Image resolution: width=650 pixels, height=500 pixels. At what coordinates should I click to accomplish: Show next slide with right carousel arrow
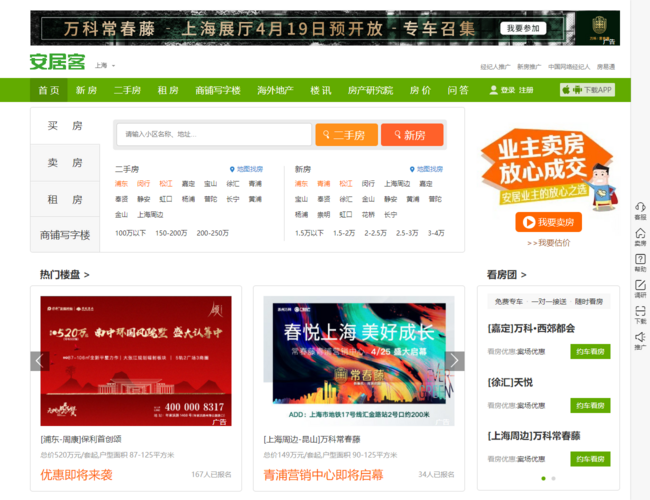455,361
